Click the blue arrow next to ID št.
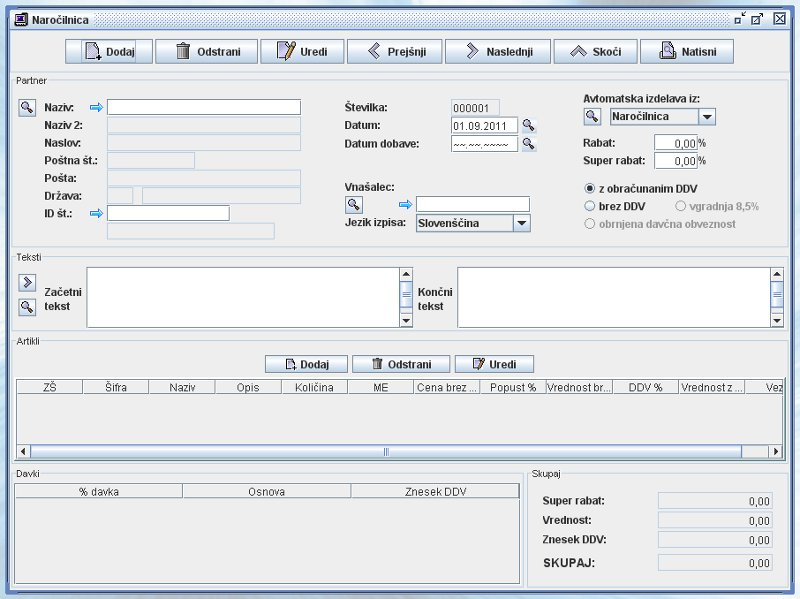Image resolution: width=800 pixels, height=599 pixels. point(96,213)
